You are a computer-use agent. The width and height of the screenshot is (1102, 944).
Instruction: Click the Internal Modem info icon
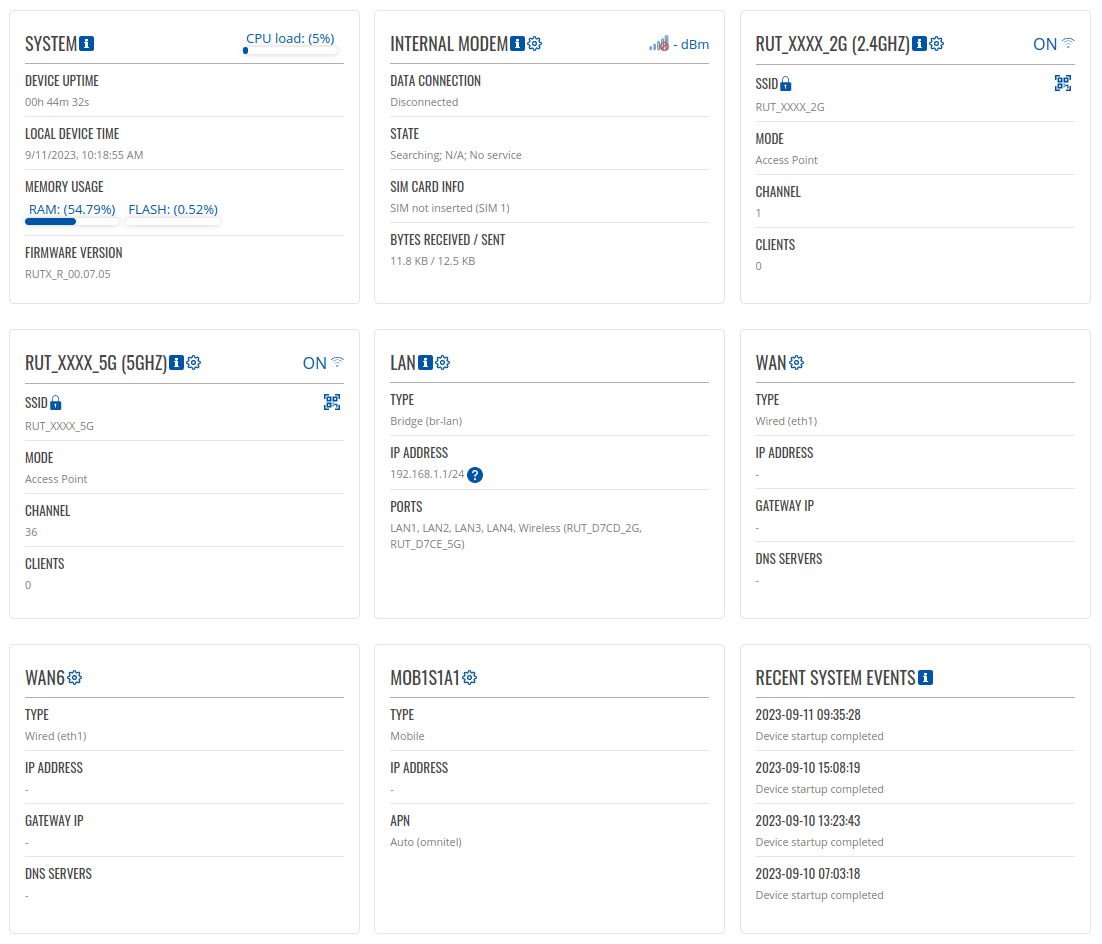click(517, 44)
